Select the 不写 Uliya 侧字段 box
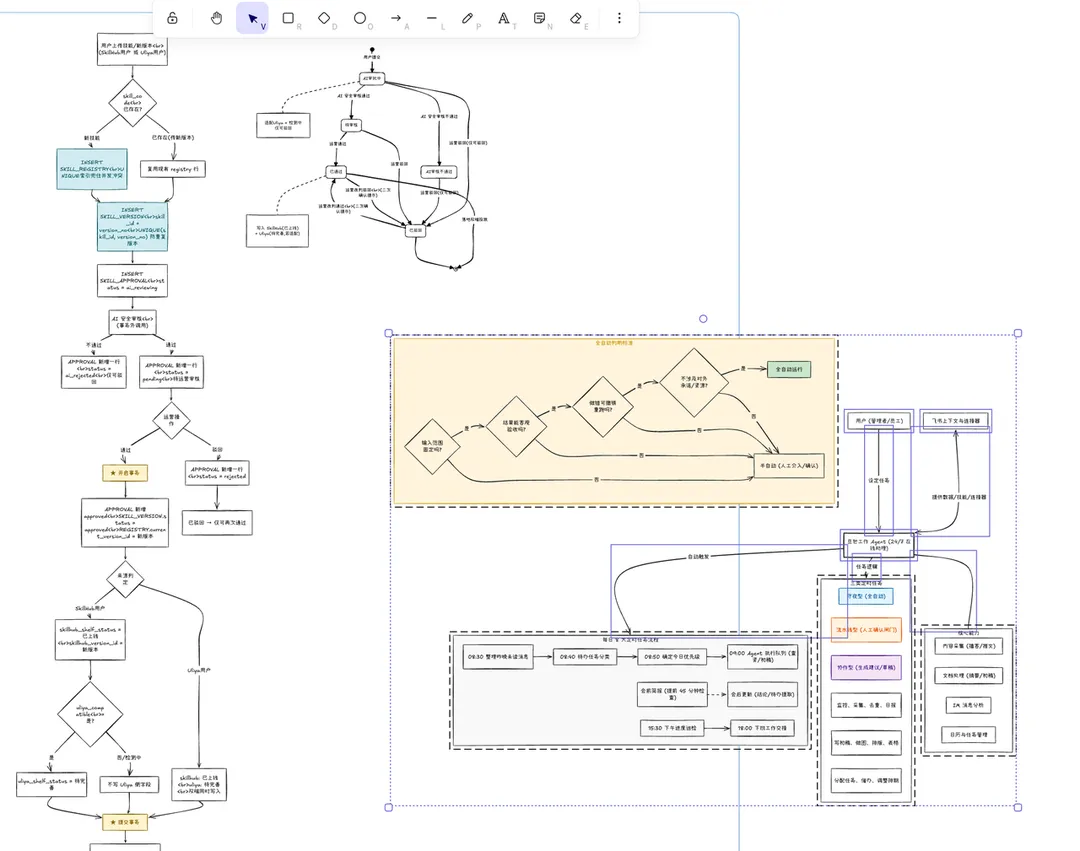Image resolution: width=1080 pixels, height=851 pixels. (x=129, y=784)
